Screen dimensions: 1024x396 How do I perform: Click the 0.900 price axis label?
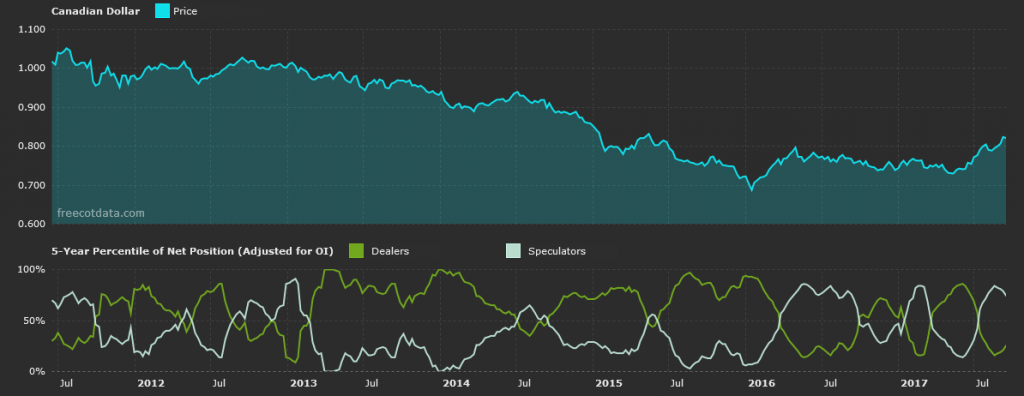coord(32,107)
